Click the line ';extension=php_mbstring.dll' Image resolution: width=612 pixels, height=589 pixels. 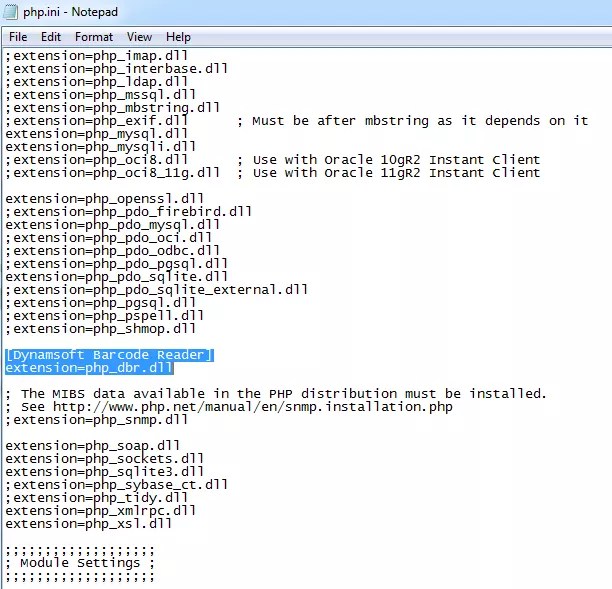(x=112, y=108)
